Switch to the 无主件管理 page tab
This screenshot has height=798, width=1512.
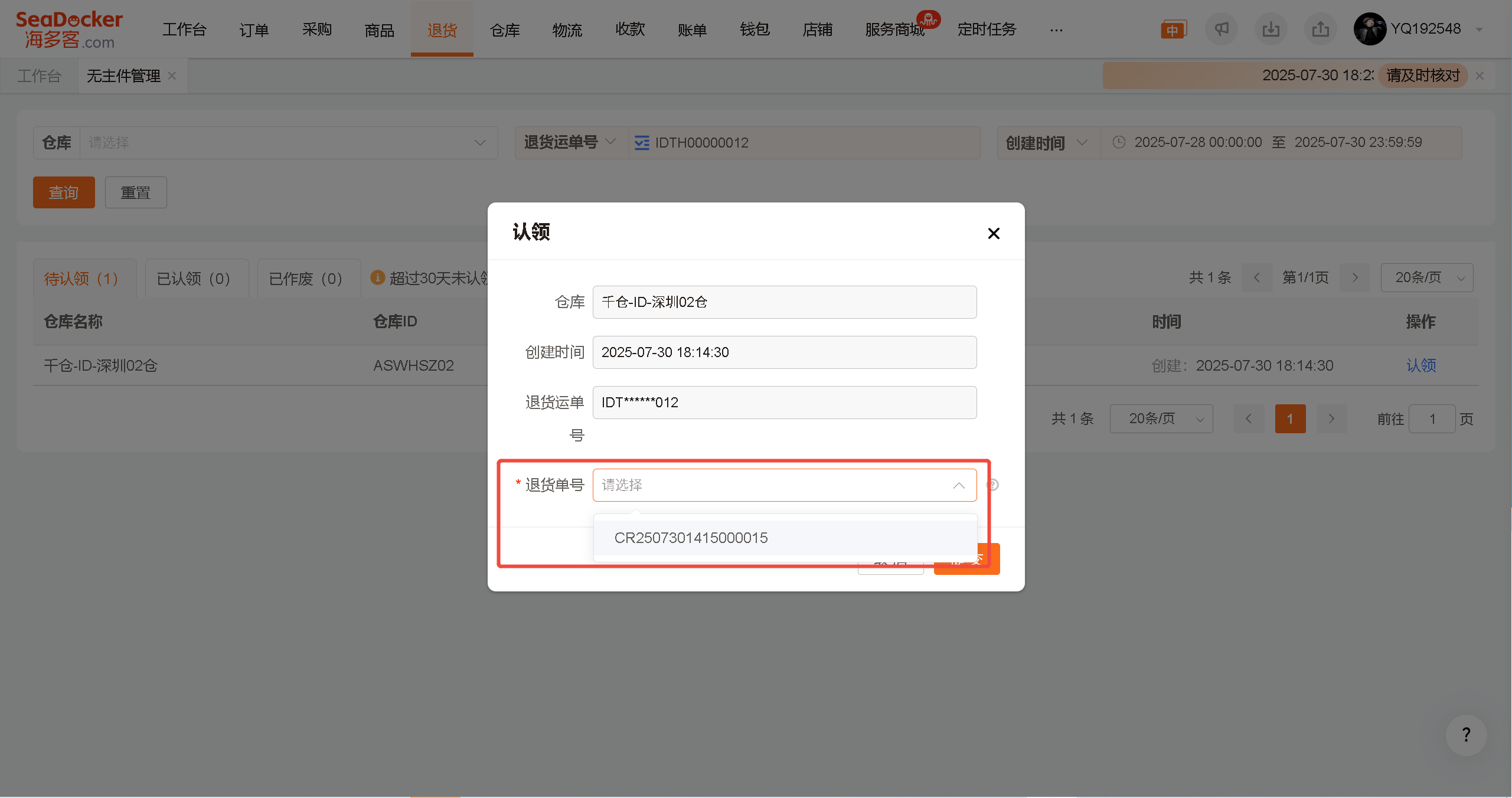[123, 76]
